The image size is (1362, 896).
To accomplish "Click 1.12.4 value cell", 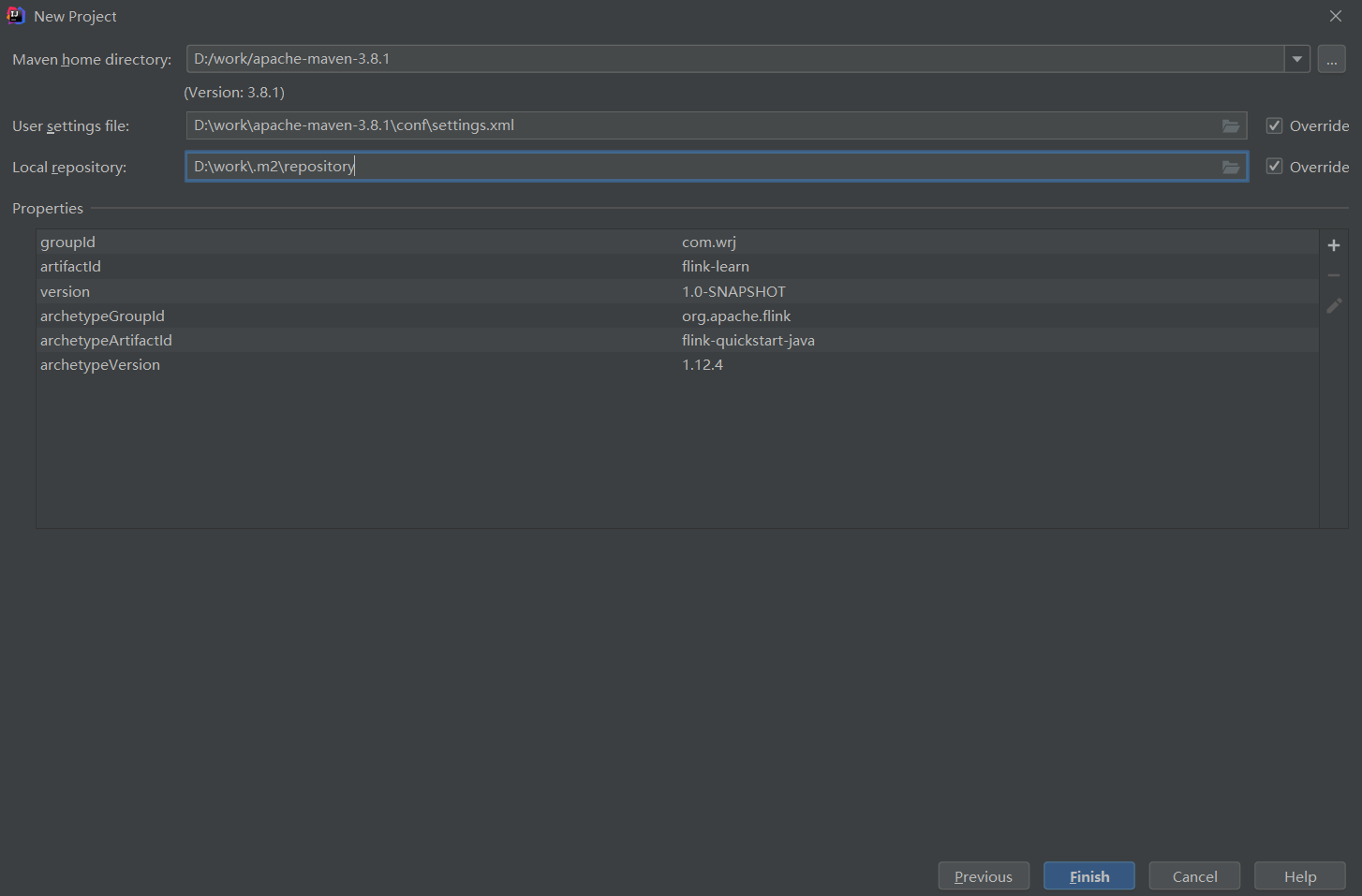I will 703,364.
